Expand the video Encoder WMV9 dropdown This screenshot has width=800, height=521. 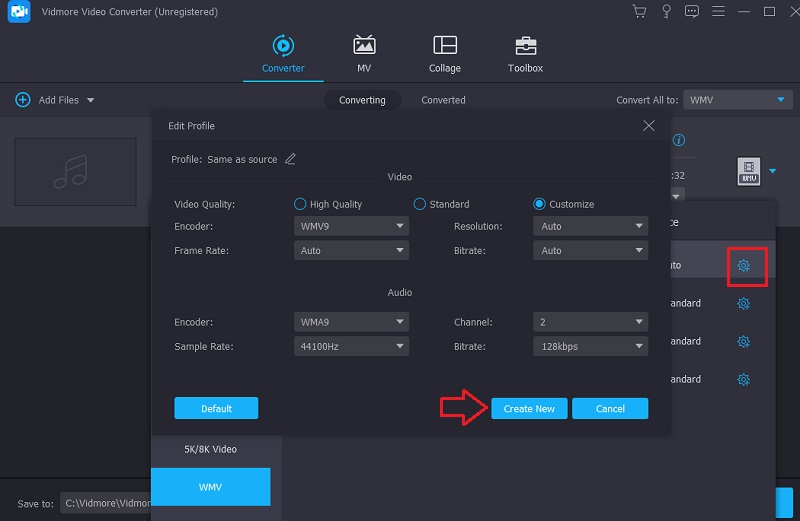click(x=352, y=226)
